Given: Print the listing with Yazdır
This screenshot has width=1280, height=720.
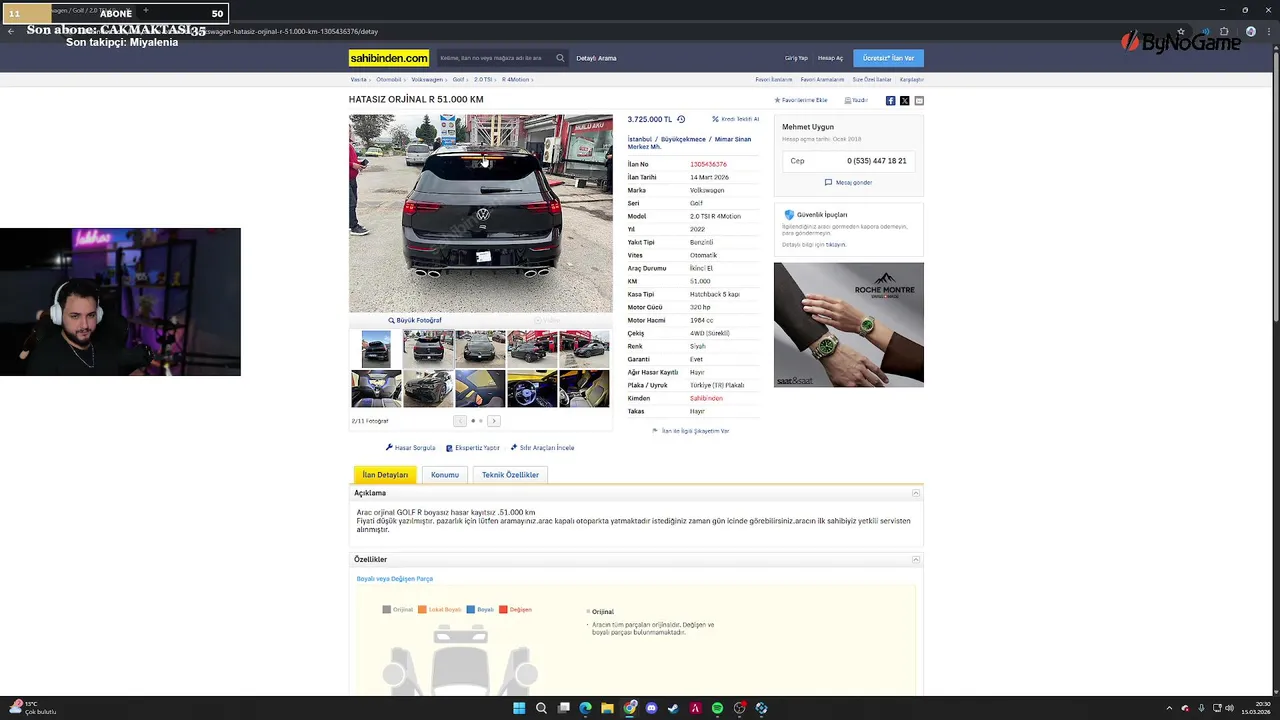Looking at the screenshot, I should tap(856, 100).
